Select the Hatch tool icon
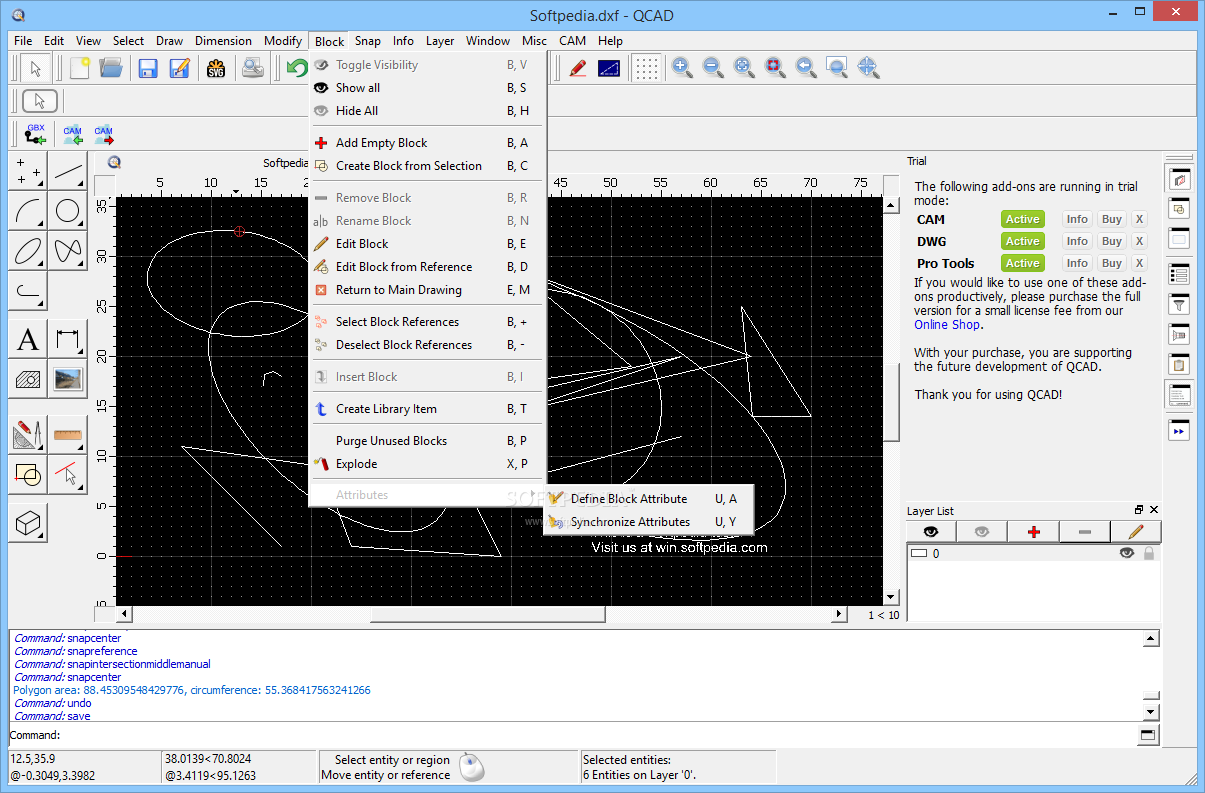The image size is (1205, 793). (x=28, y=379)
